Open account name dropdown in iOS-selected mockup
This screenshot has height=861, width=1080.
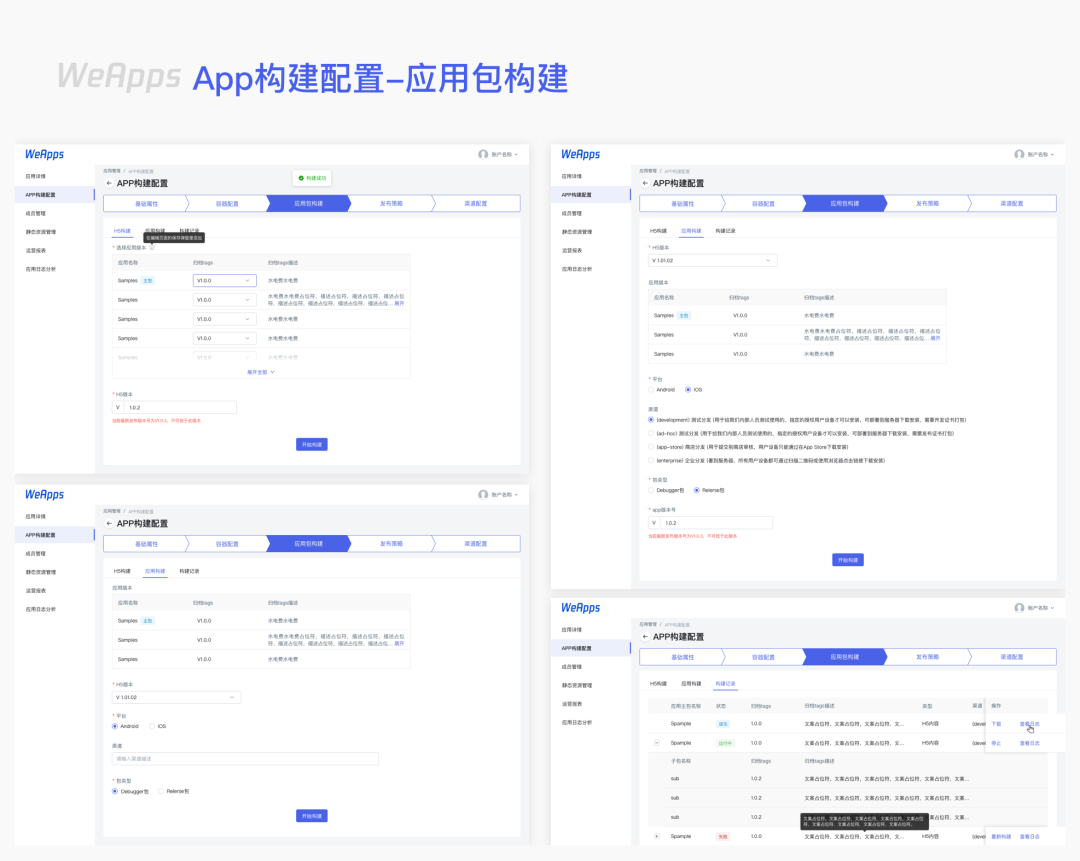[1040, 154]
